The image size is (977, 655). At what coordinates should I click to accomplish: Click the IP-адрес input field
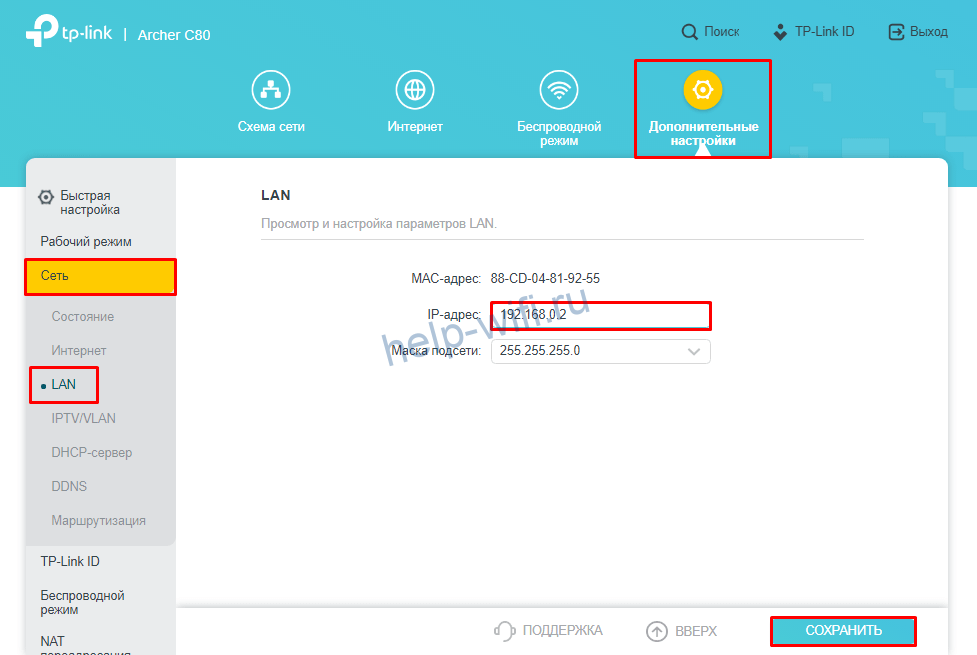coord(600,316)
